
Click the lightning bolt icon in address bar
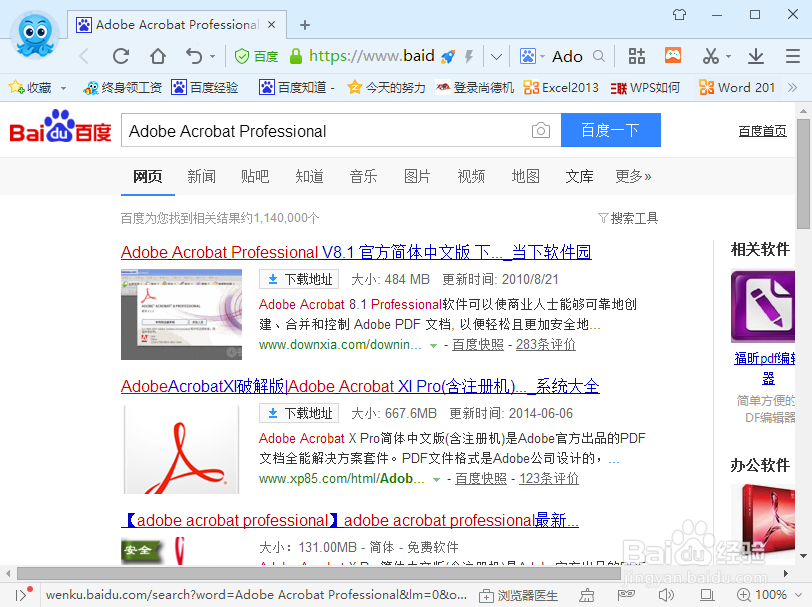point(469,56)
